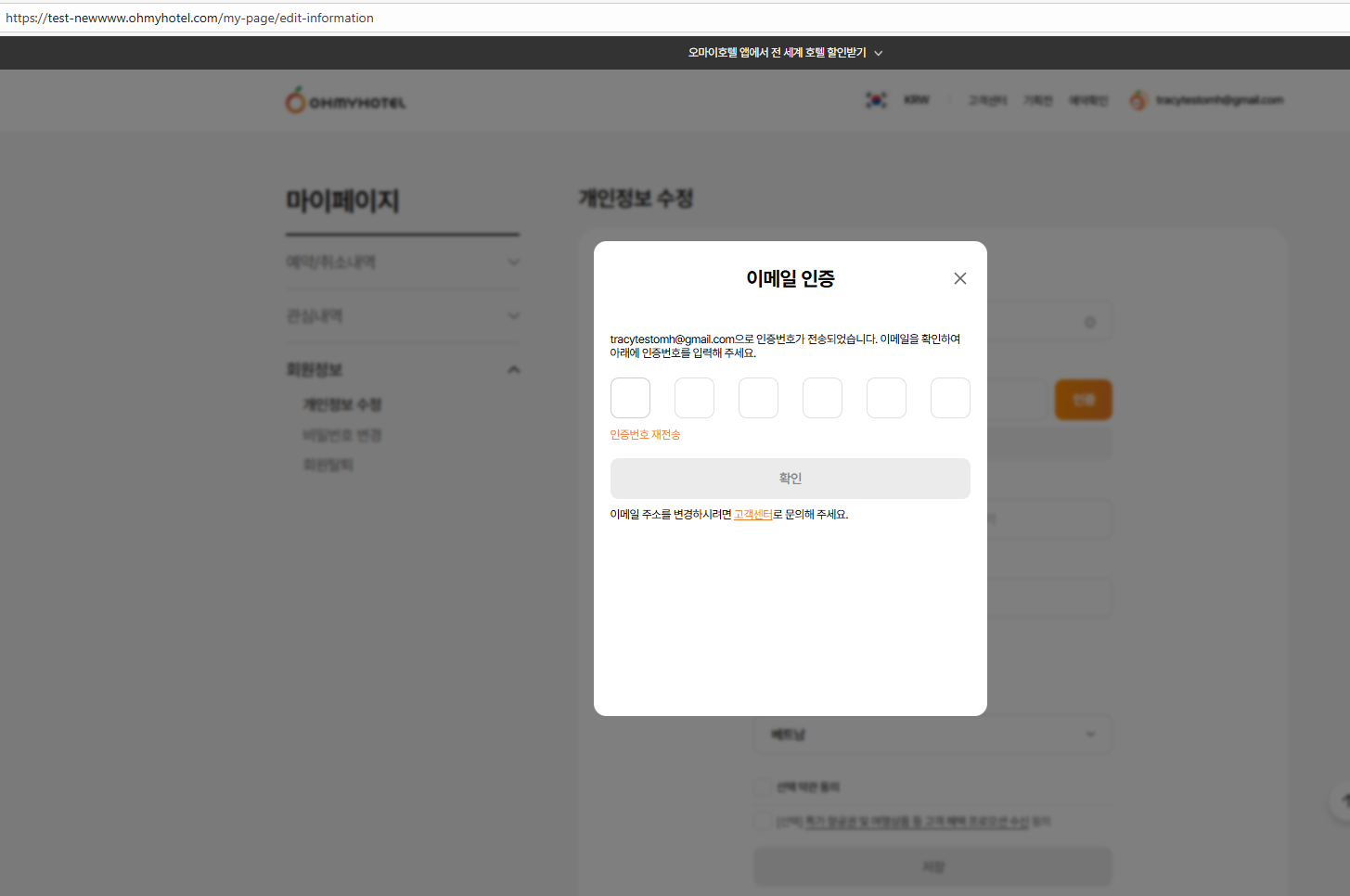Open the country dropdown below the dialog

point(933,735)
